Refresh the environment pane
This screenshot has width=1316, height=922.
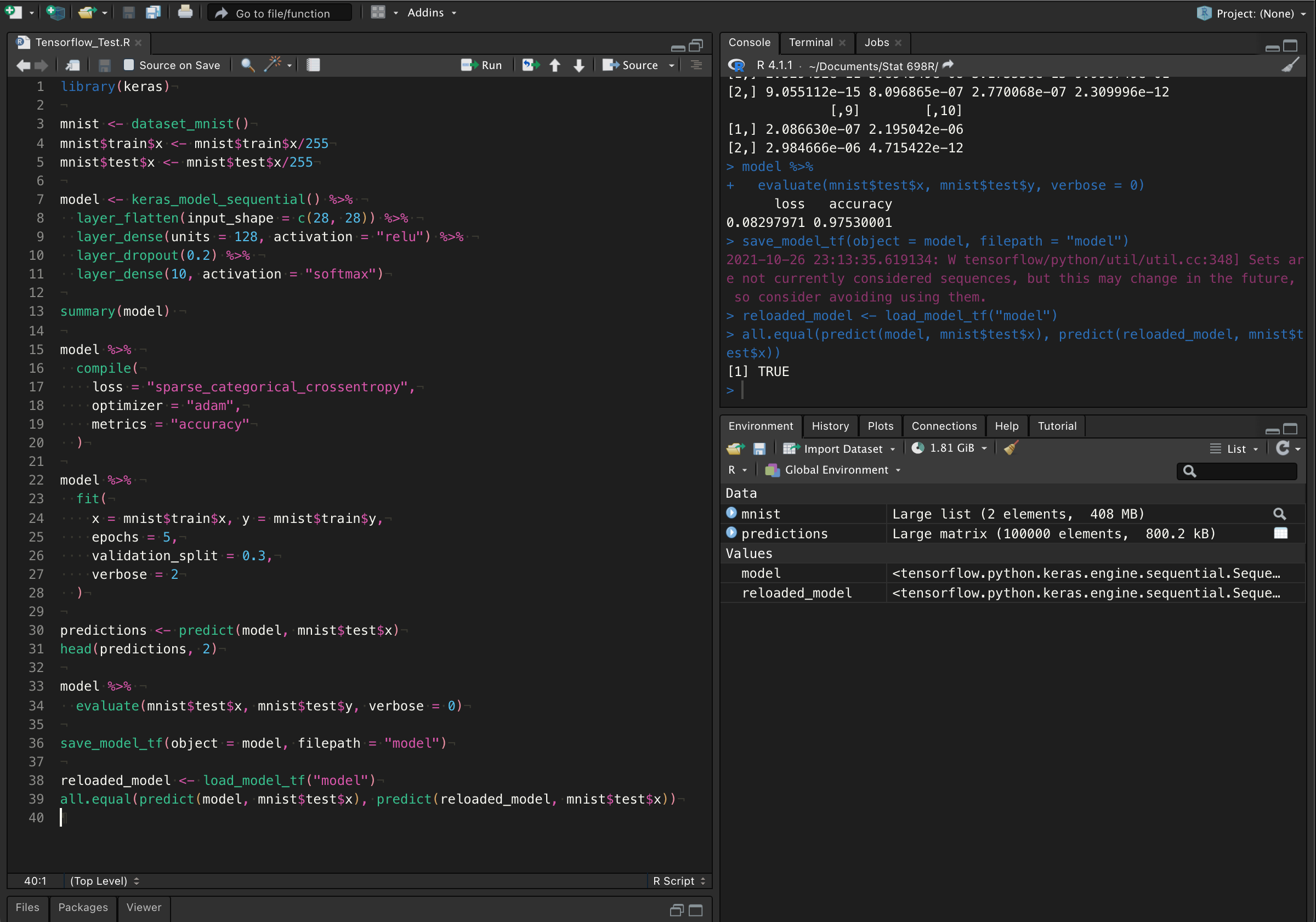pos(1282,448)
